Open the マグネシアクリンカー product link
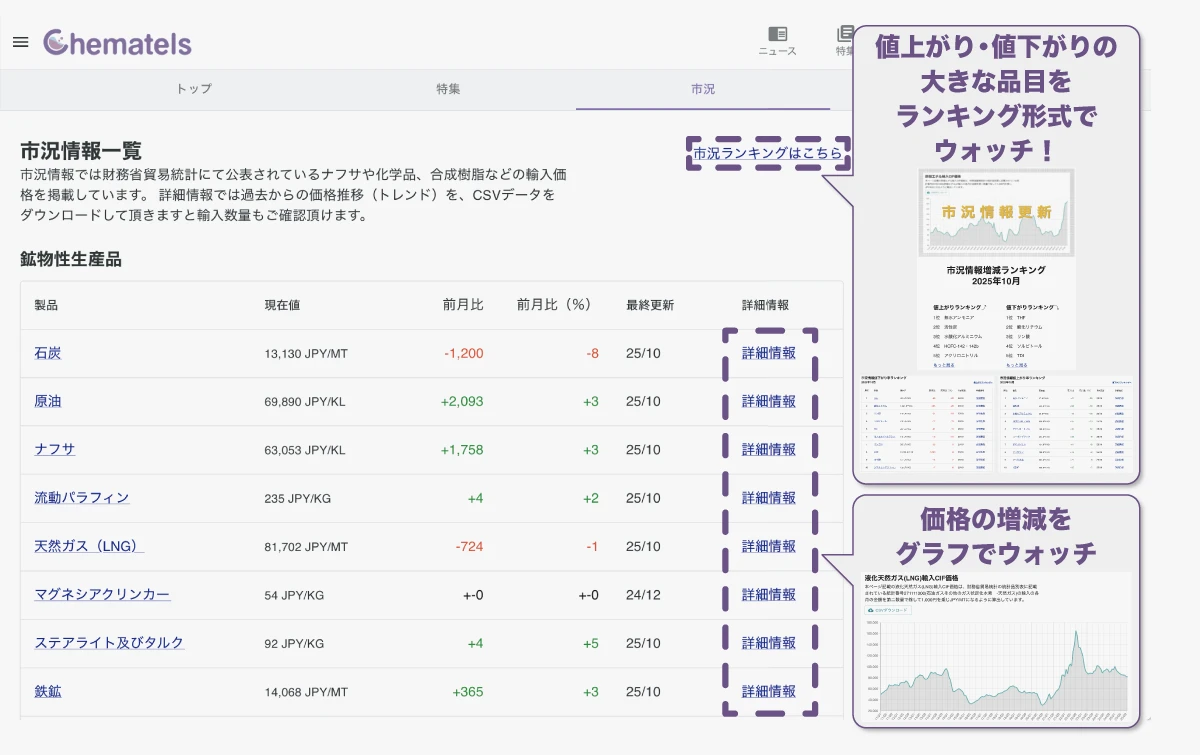The width and height of the screenshot is (1200, 755). pyautogui.click(x=100, y=594)
